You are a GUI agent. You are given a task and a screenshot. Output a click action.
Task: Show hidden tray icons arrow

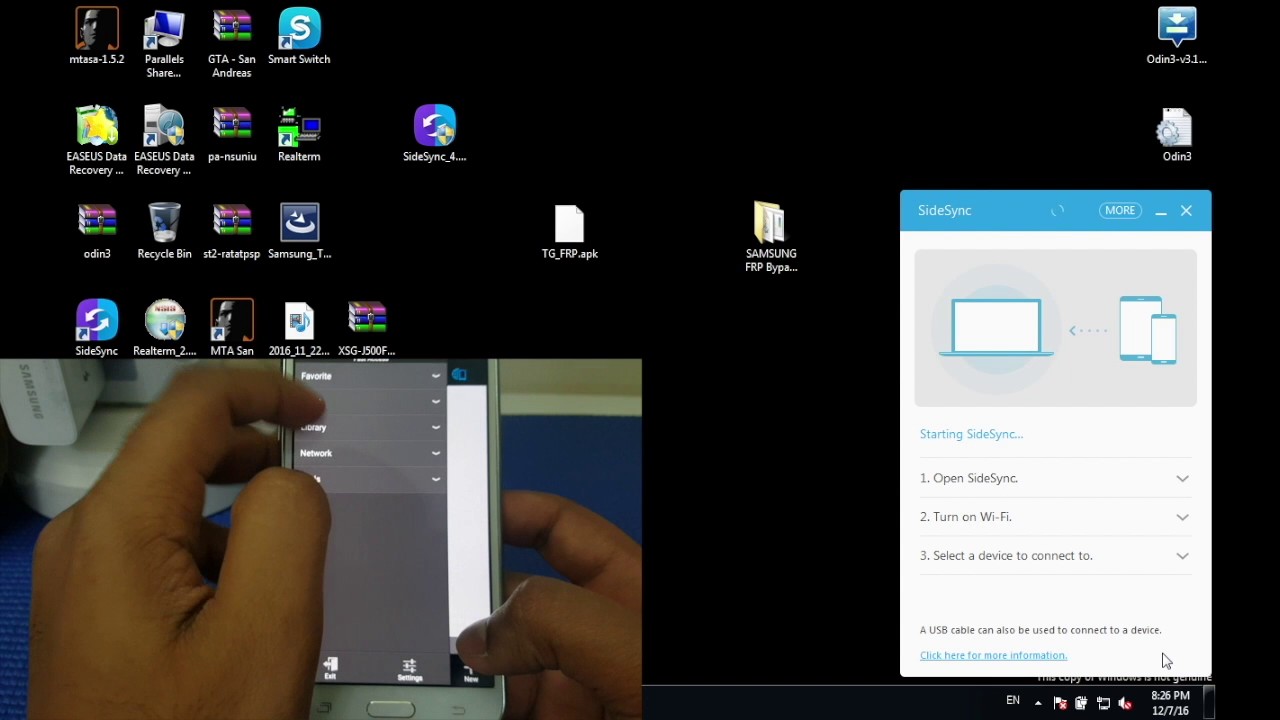1038,703
